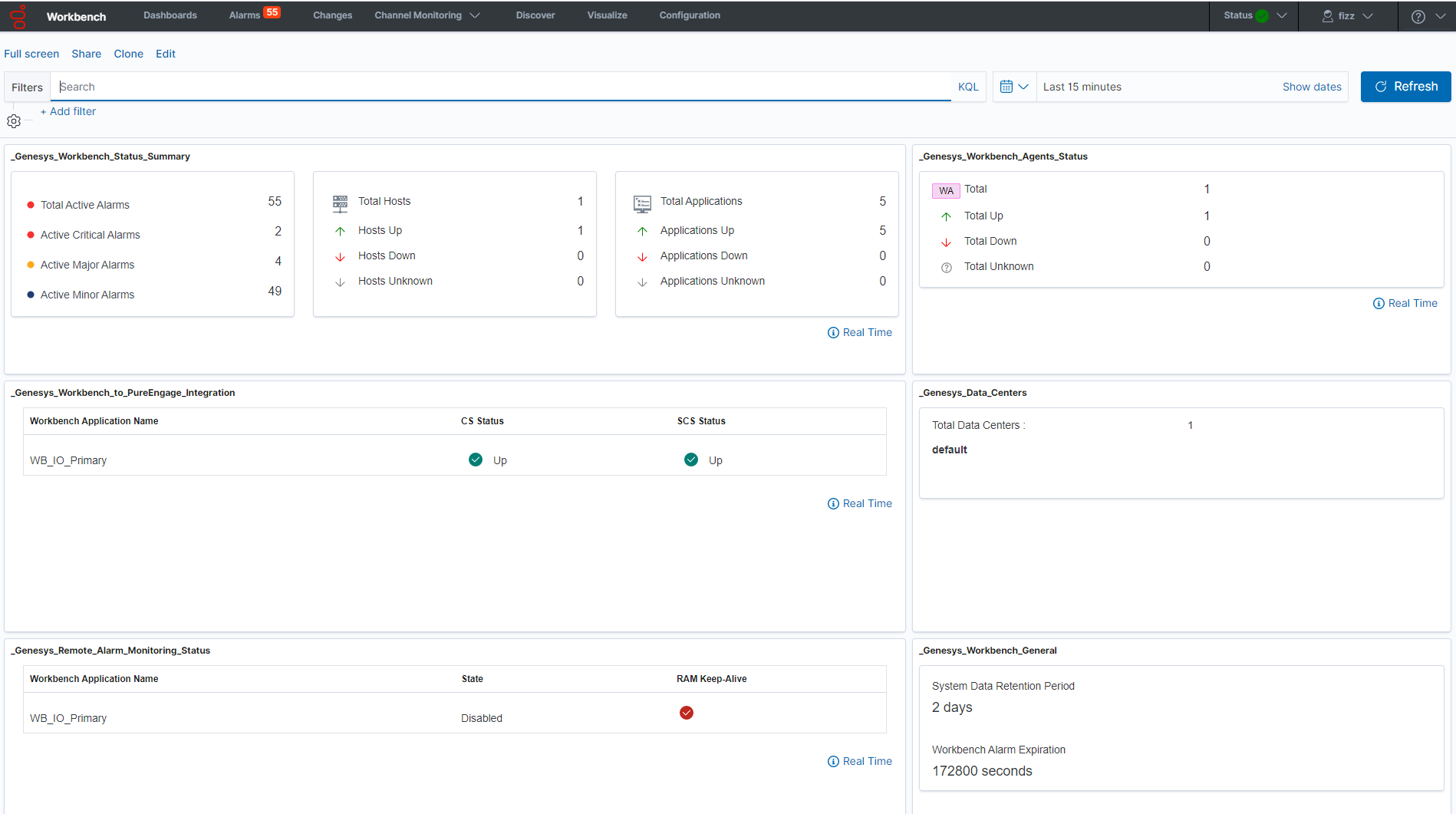This screenshot has height=814, width=1456.
Task: Expand the Channel Monitoring dropdown
Action: coord(427,15)
